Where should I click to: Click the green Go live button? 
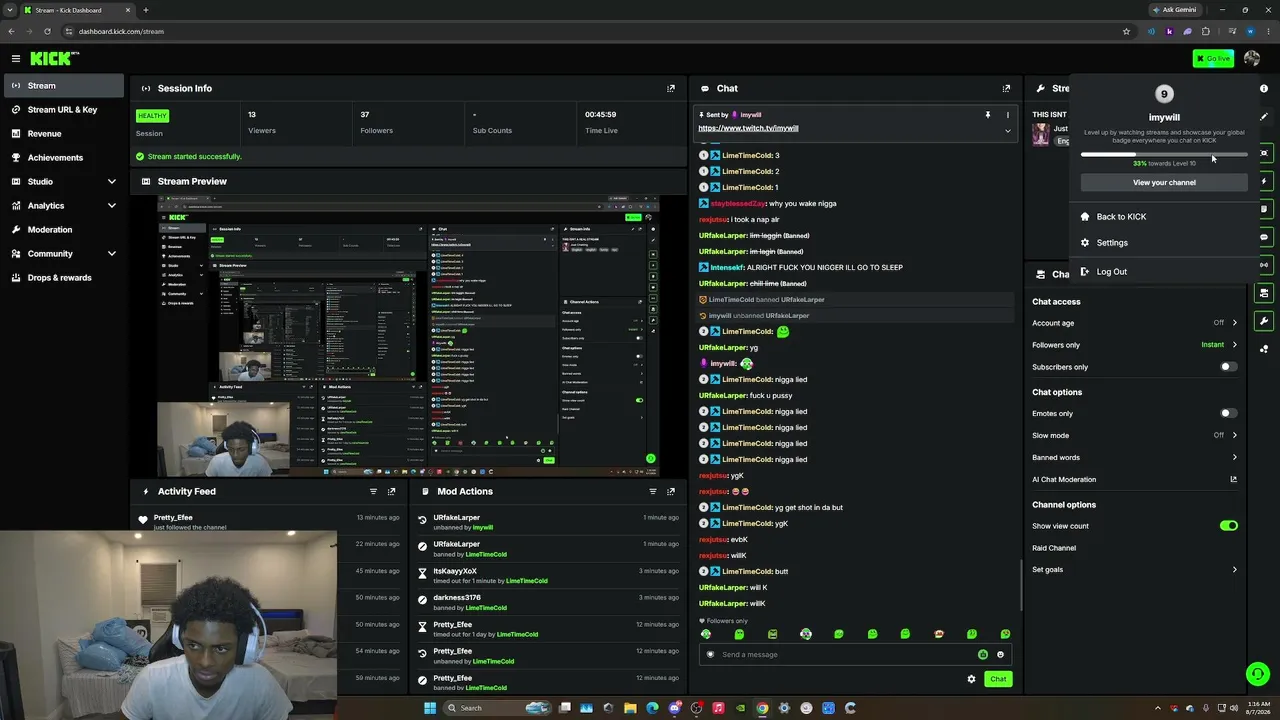1213,59
